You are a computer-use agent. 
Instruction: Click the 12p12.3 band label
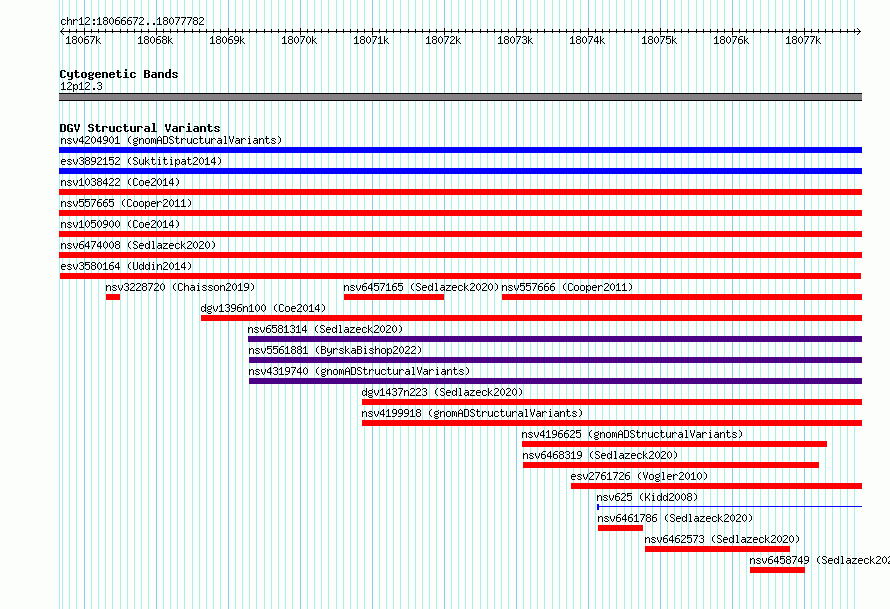81,86
